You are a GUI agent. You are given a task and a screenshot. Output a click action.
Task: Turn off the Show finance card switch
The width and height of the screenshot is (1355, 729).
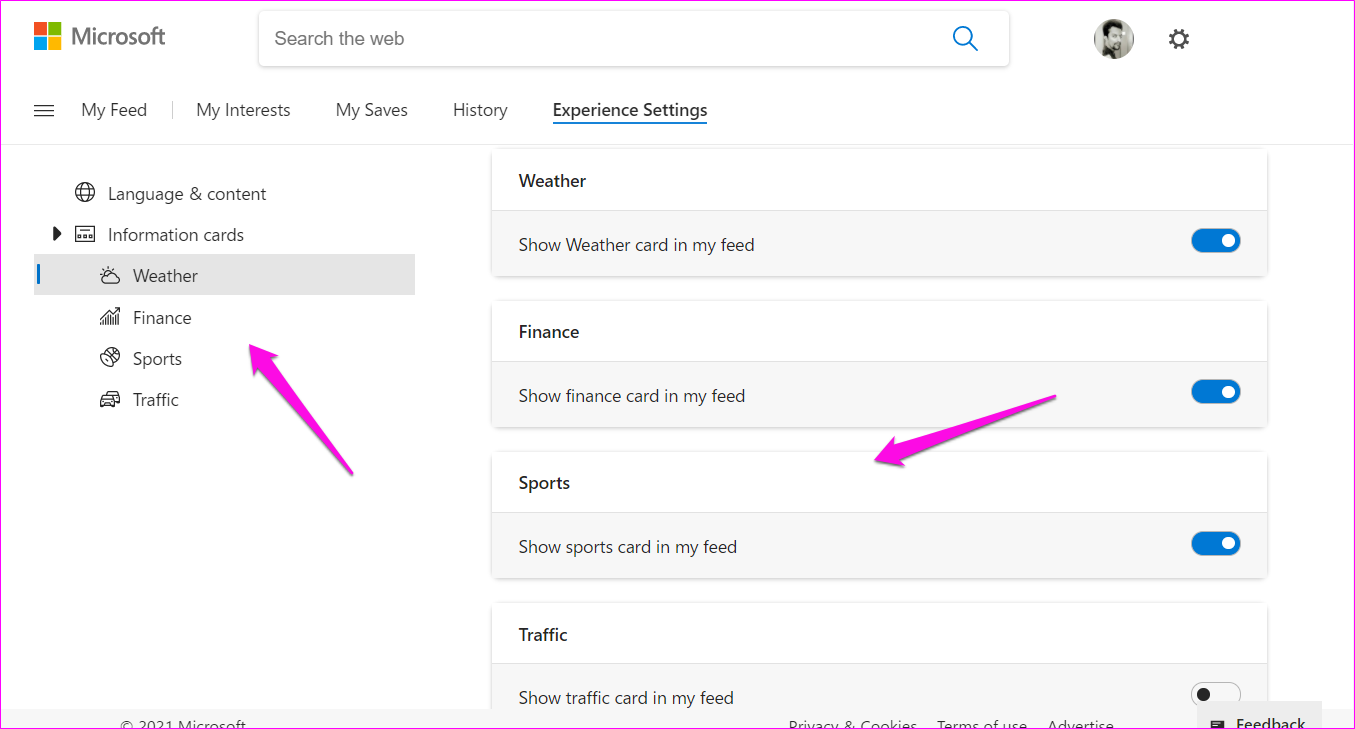(1215, 391)
